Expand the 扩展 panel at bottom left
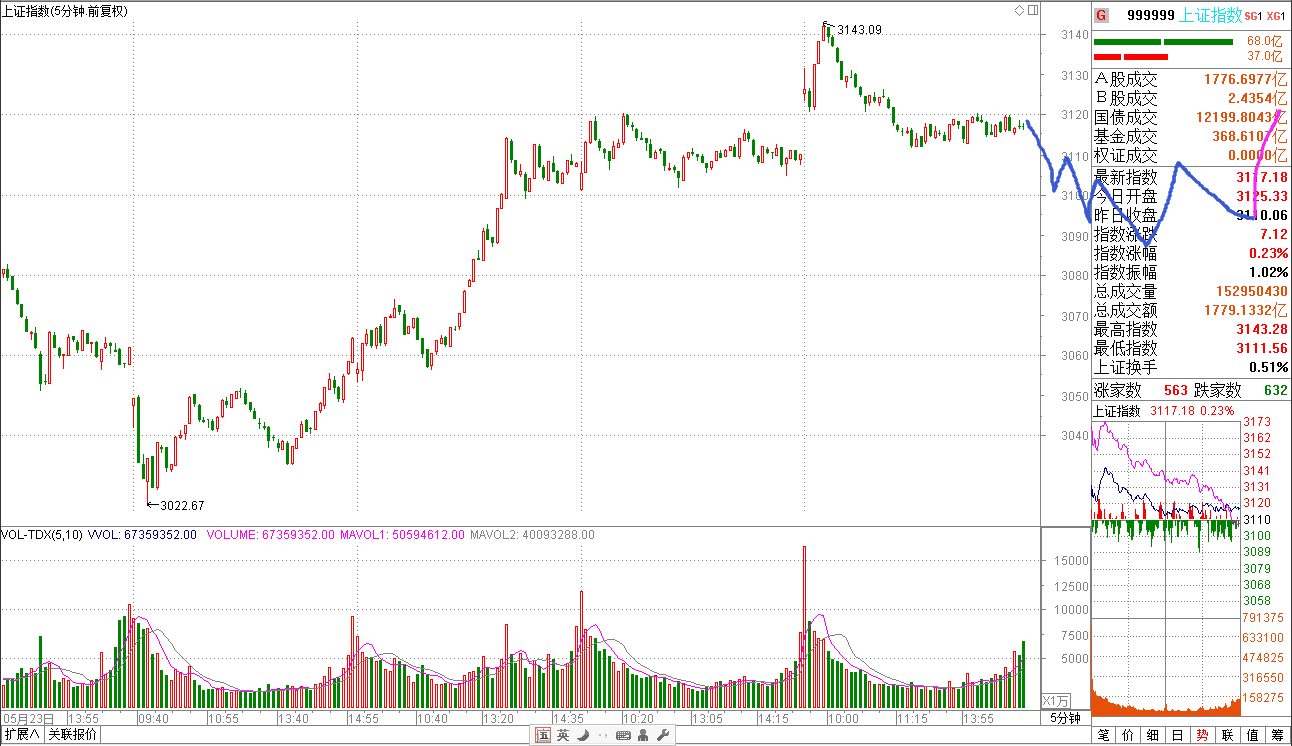The width and height of the screenshot is (1292, 746). [x=21, y=735]
